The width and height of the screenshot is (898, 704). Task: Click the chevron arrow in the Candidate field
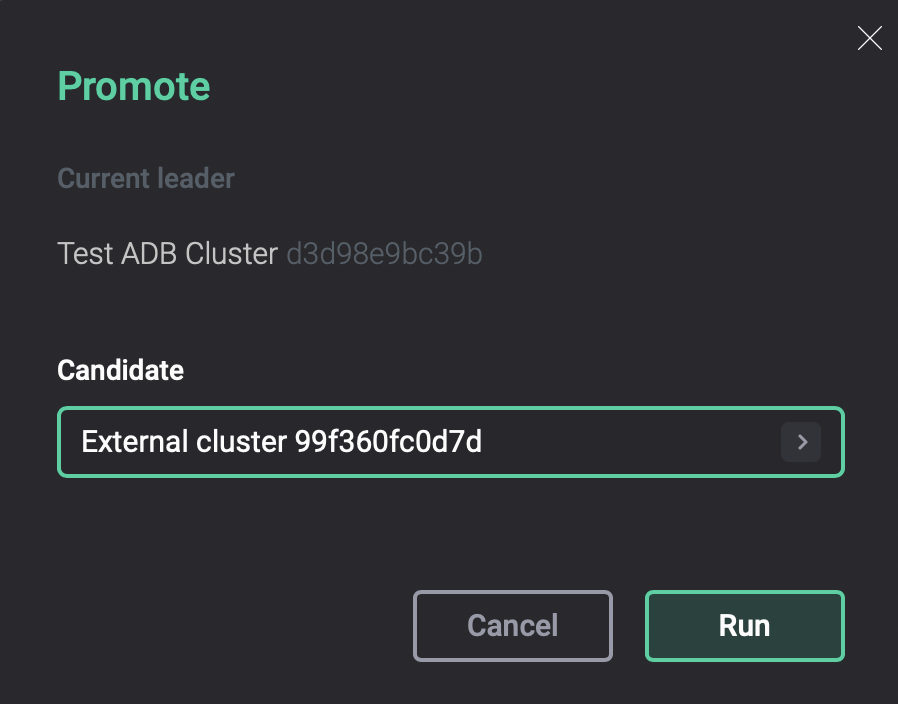[801, 442]
